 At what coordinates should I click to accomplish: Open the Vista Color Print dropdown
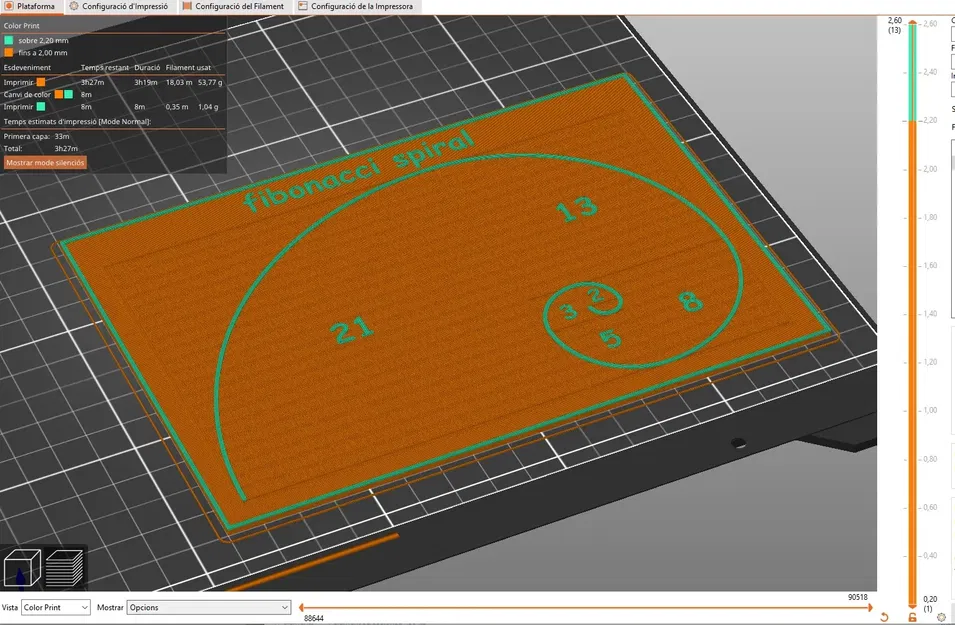pyautogui.click(x=55, y=607)
